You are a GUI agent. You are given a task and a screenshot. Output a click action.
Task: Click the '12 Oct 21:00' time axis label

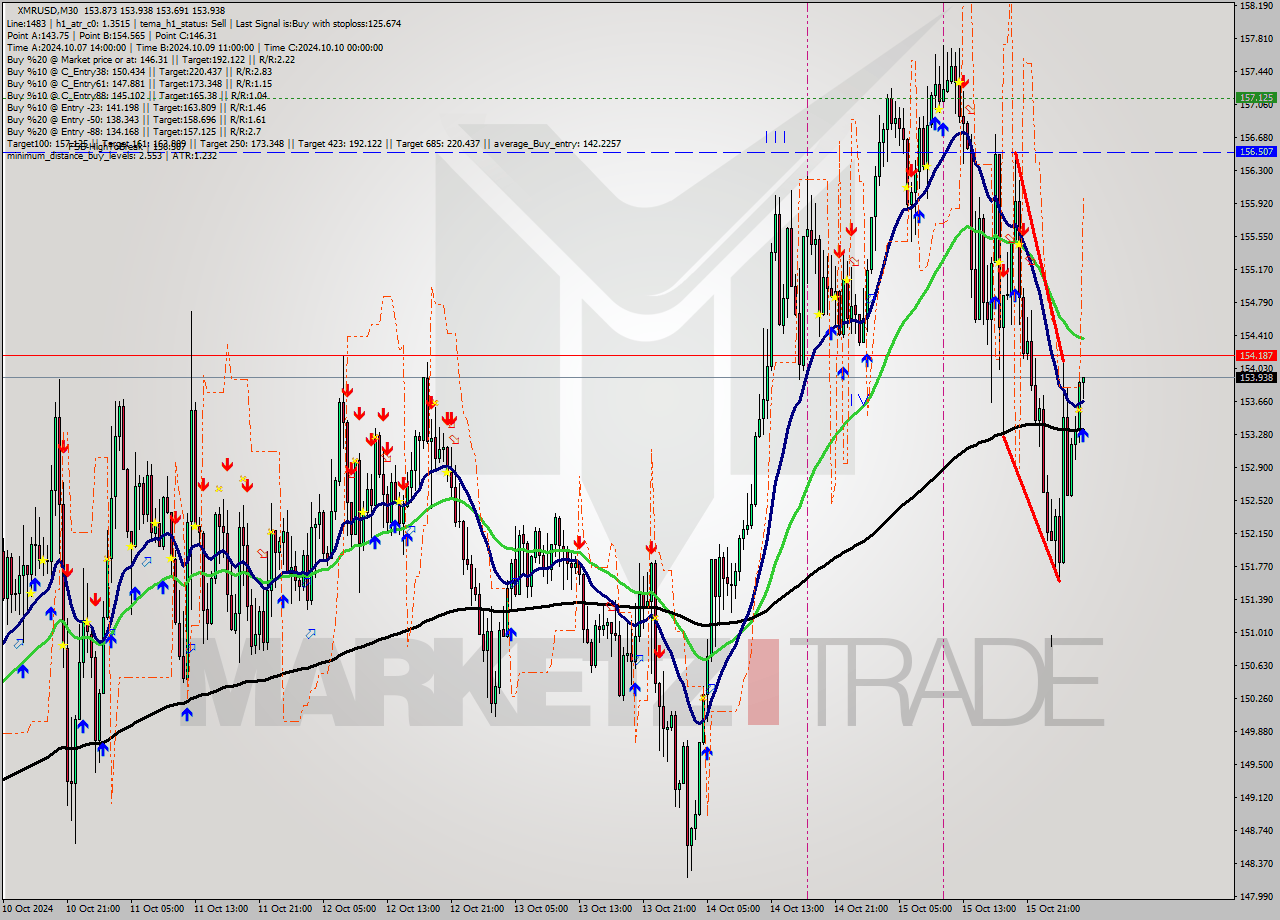[x=477, y=909]
